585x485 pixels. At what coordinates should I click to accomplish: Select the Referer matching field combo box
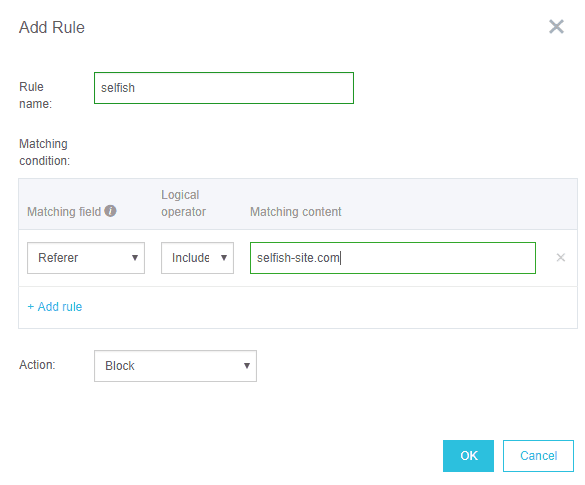pyautogui.click(x=86, y=258)
